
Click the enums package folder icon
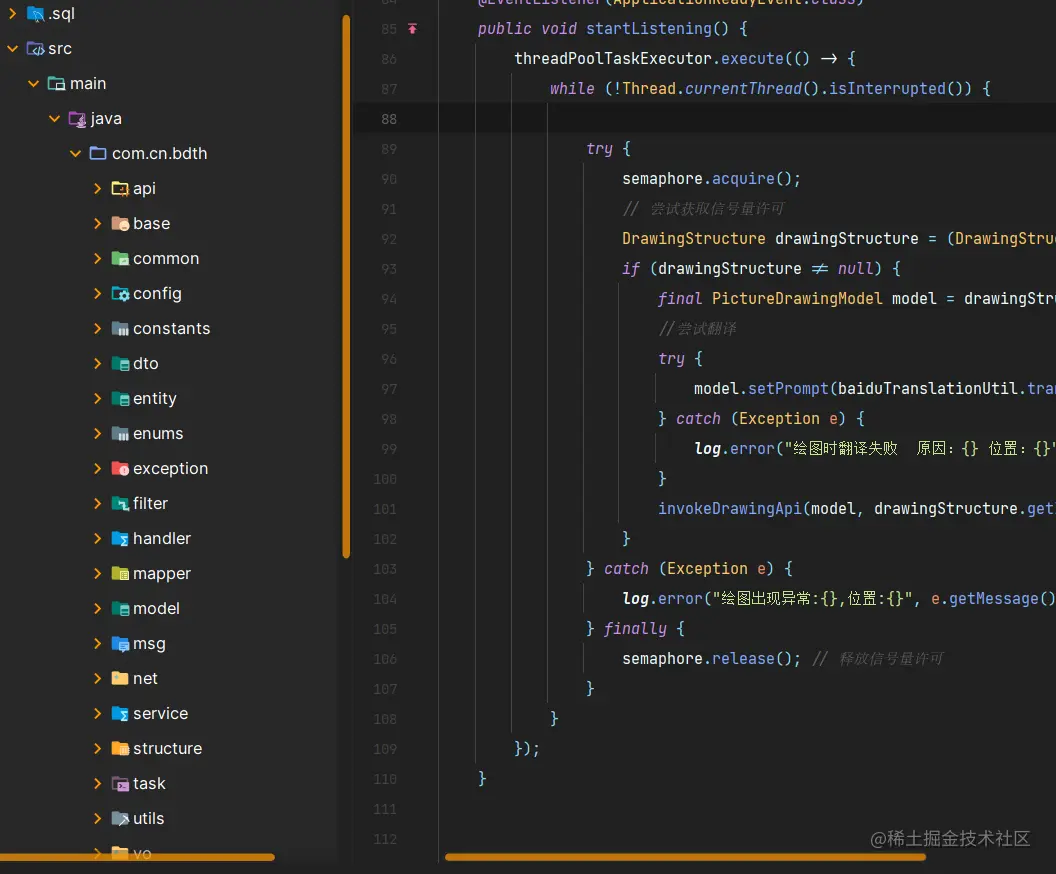click(x=120, y=434)
